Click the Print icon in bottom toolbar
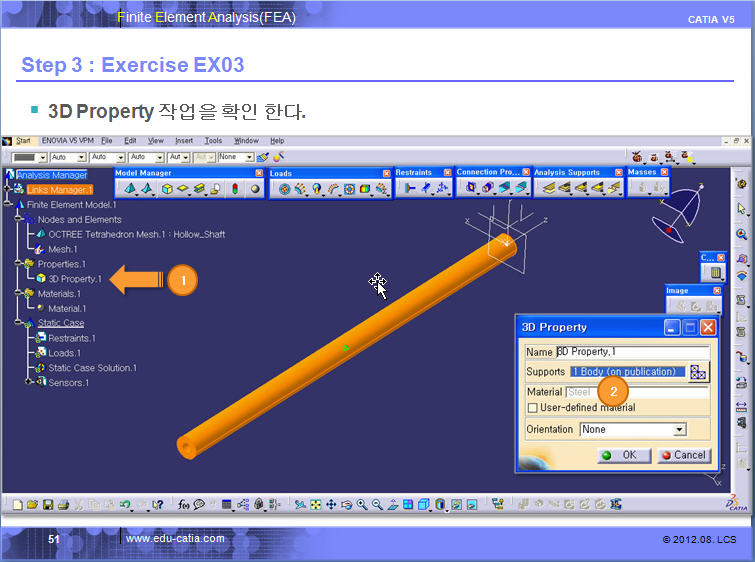Screen dimensions: 755x562 [x=63, y=505]
